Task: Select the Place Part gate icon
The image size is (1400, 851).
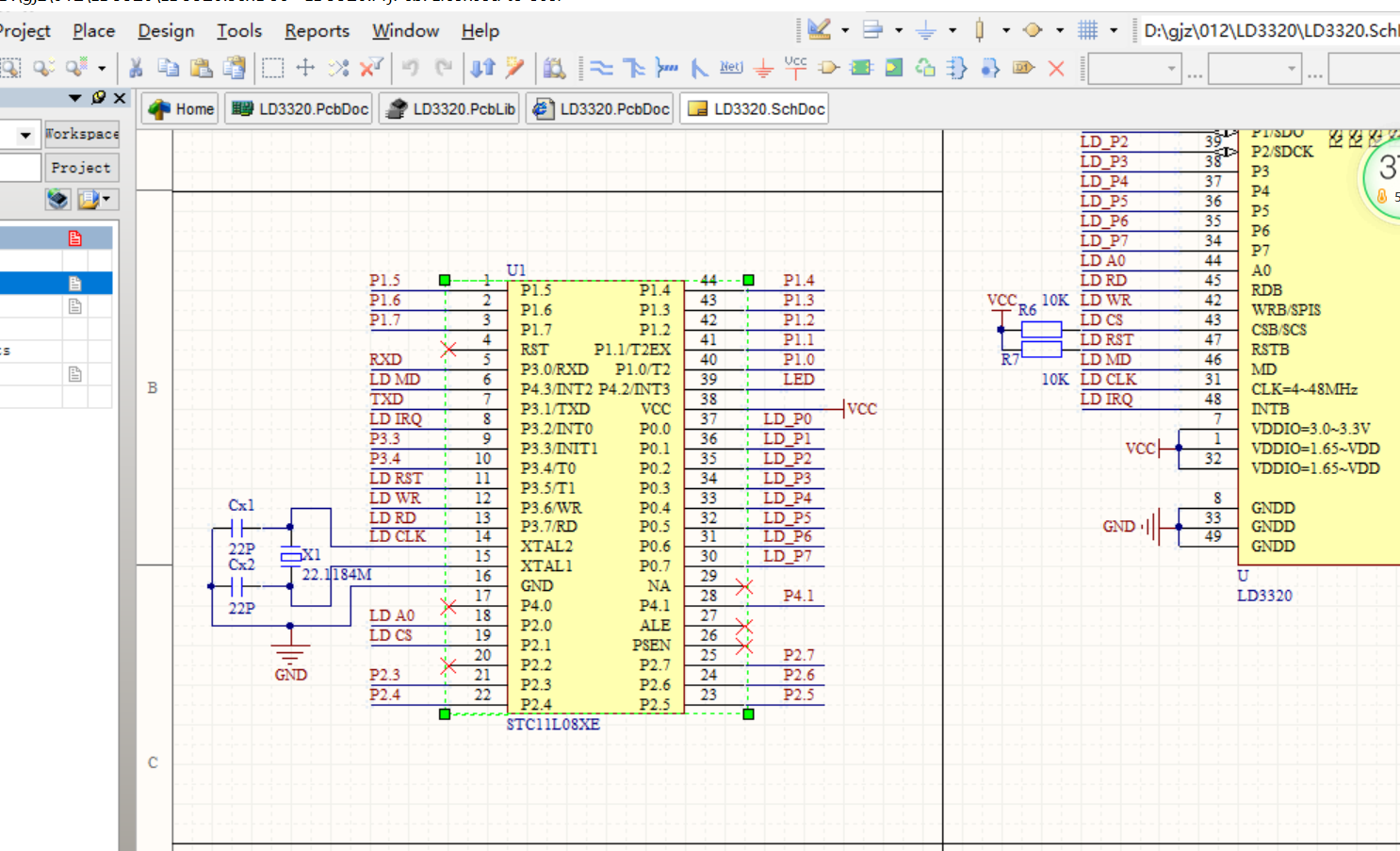Action: tap(829, 68)
